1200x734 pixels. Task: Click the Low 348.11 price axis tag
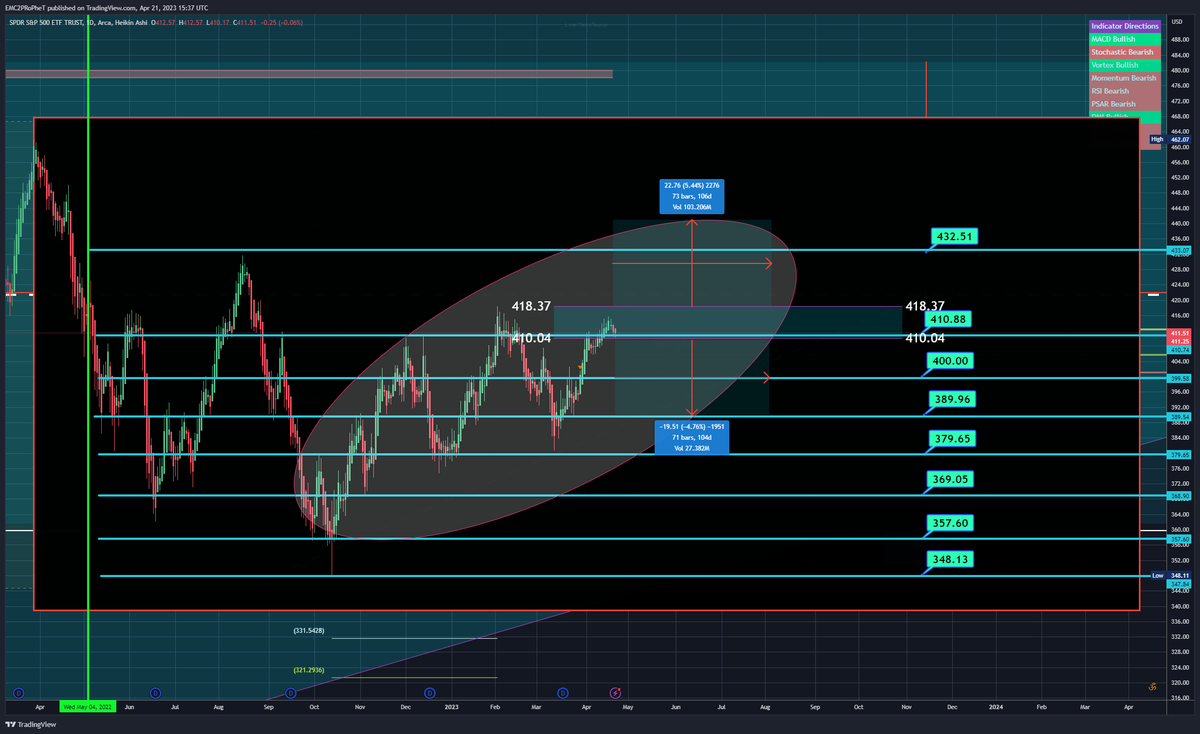(1169, 576)
